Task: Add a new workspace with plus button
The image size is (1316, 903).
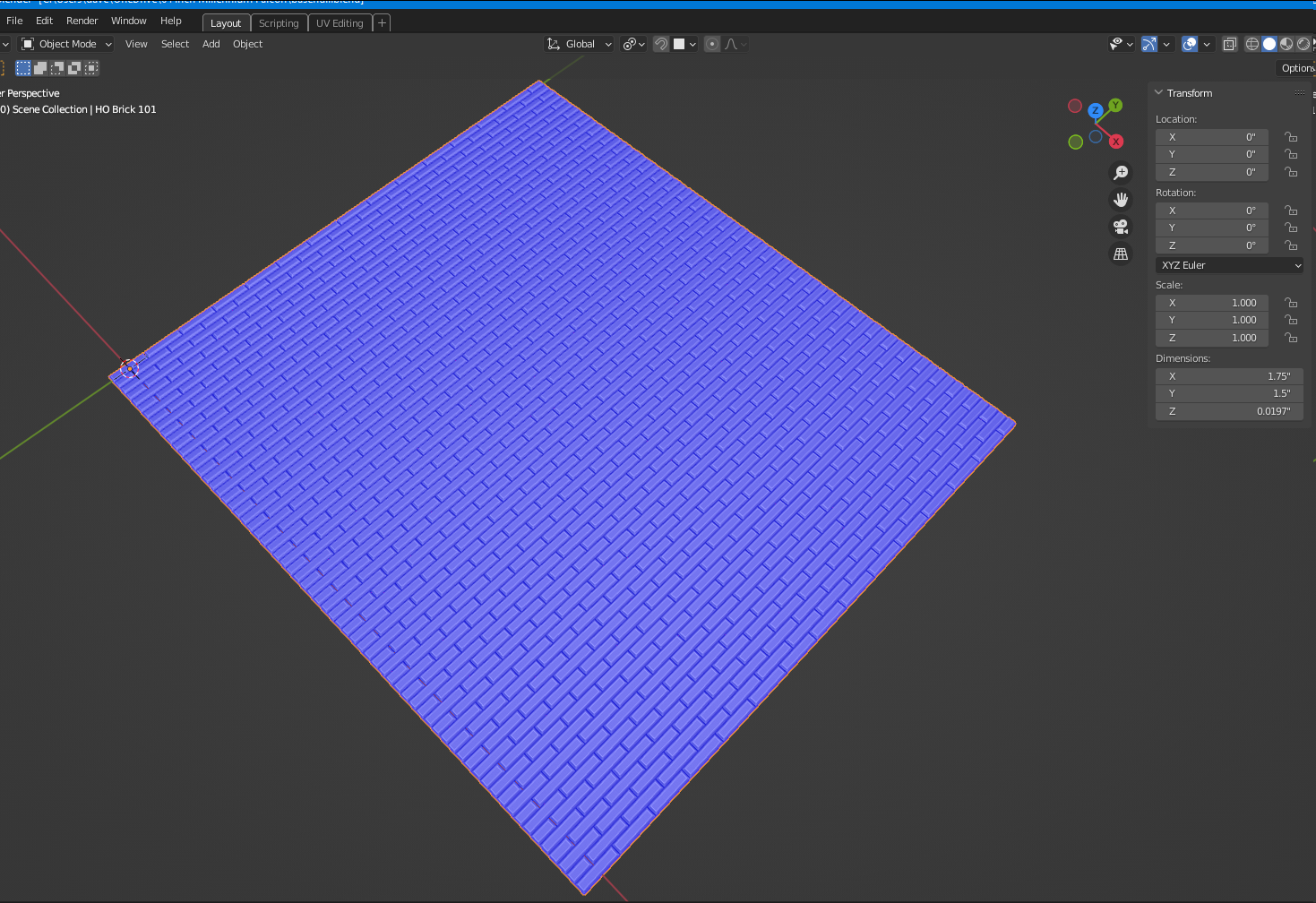Action: point(382,23)
